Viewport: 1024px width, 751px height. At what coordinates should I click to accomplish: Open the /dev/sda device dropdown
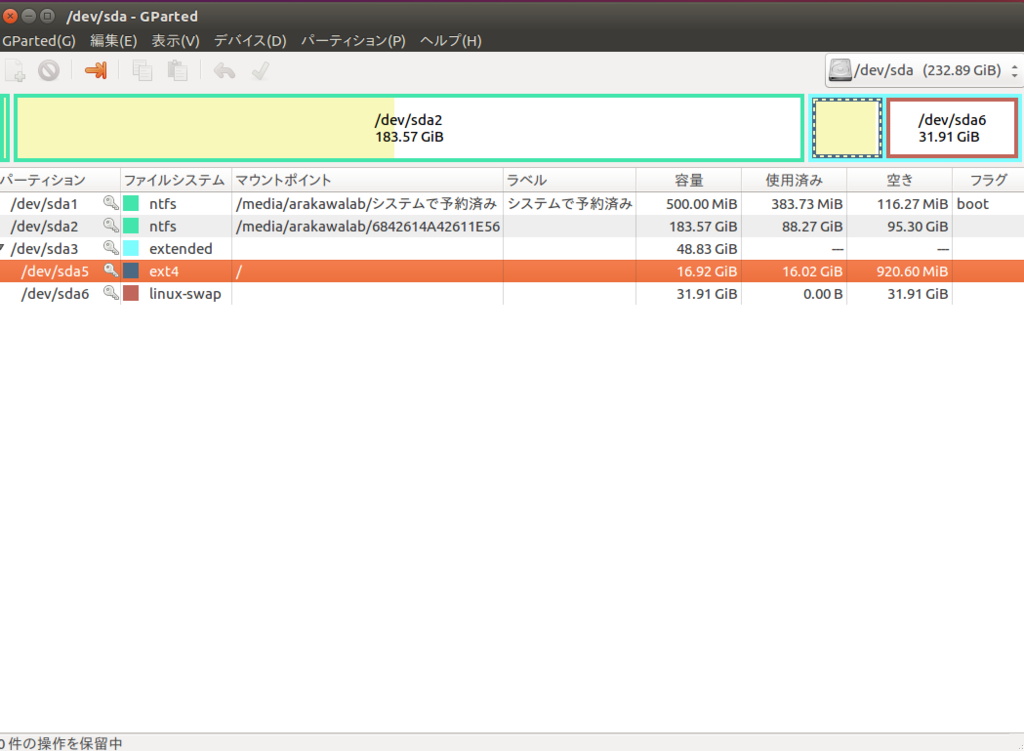pos(923,70)
